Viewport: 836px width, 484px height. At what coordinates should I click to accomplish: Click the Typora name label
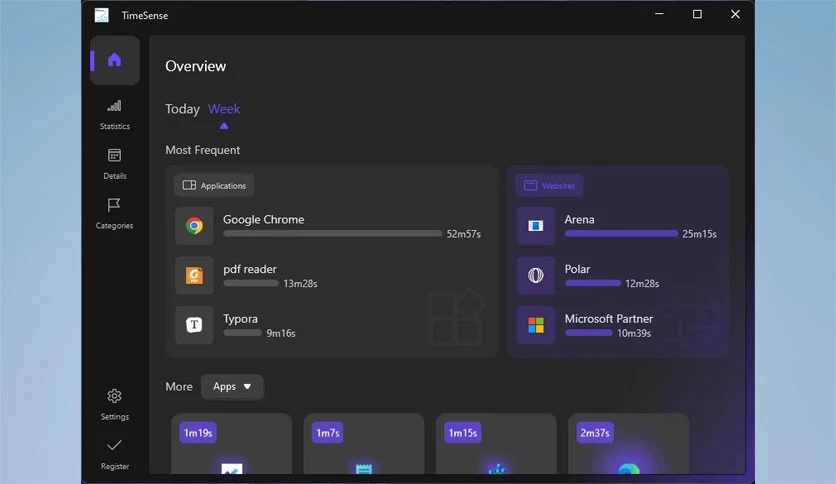coord(240,319)
